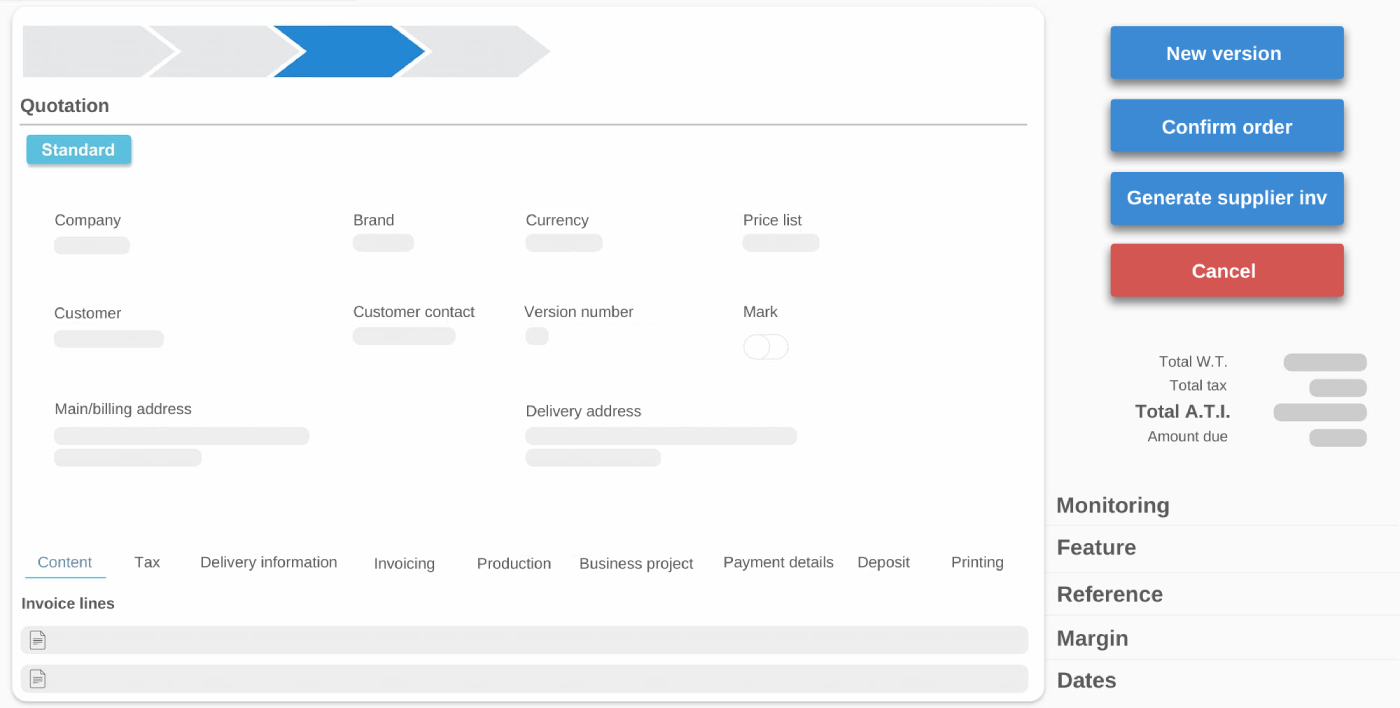Click the Price list field value
Viewport: 1400px width, 708px height.
tap(781, 243)
